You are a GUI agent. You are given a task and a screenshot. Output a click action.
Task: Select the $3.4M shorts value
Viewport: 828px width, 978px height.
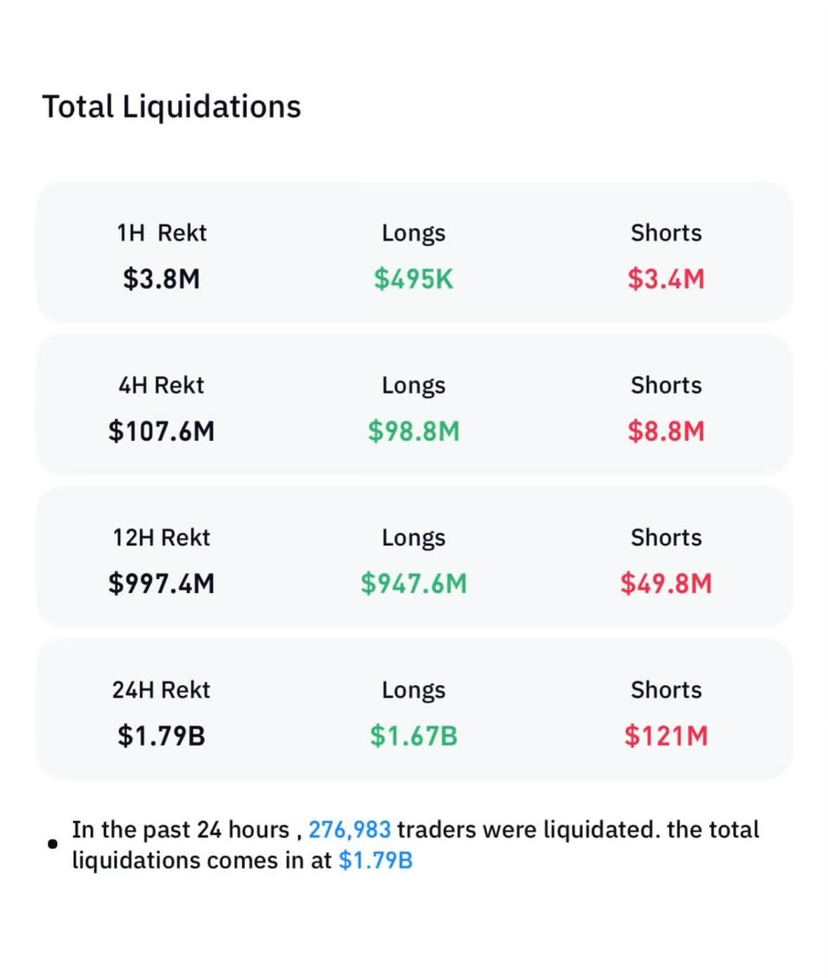(666, 279)
